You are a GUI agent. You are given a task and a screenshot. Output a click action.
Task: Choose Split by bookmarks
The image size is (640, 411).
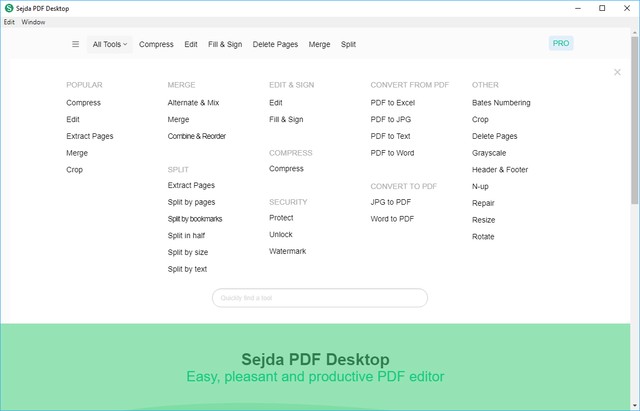(x=195, y=218)
